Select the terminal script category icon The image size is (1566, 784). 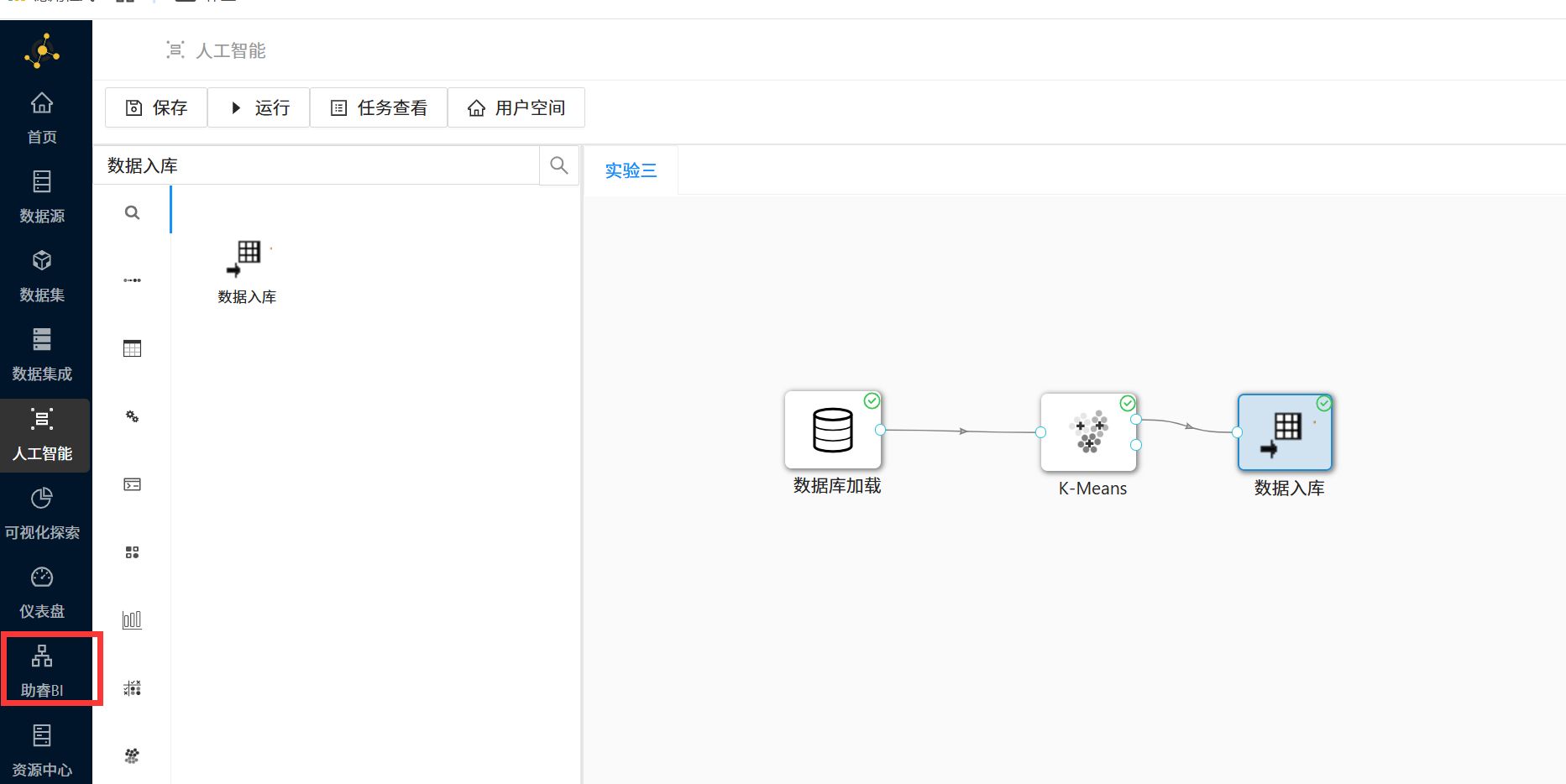pos(132,484)
